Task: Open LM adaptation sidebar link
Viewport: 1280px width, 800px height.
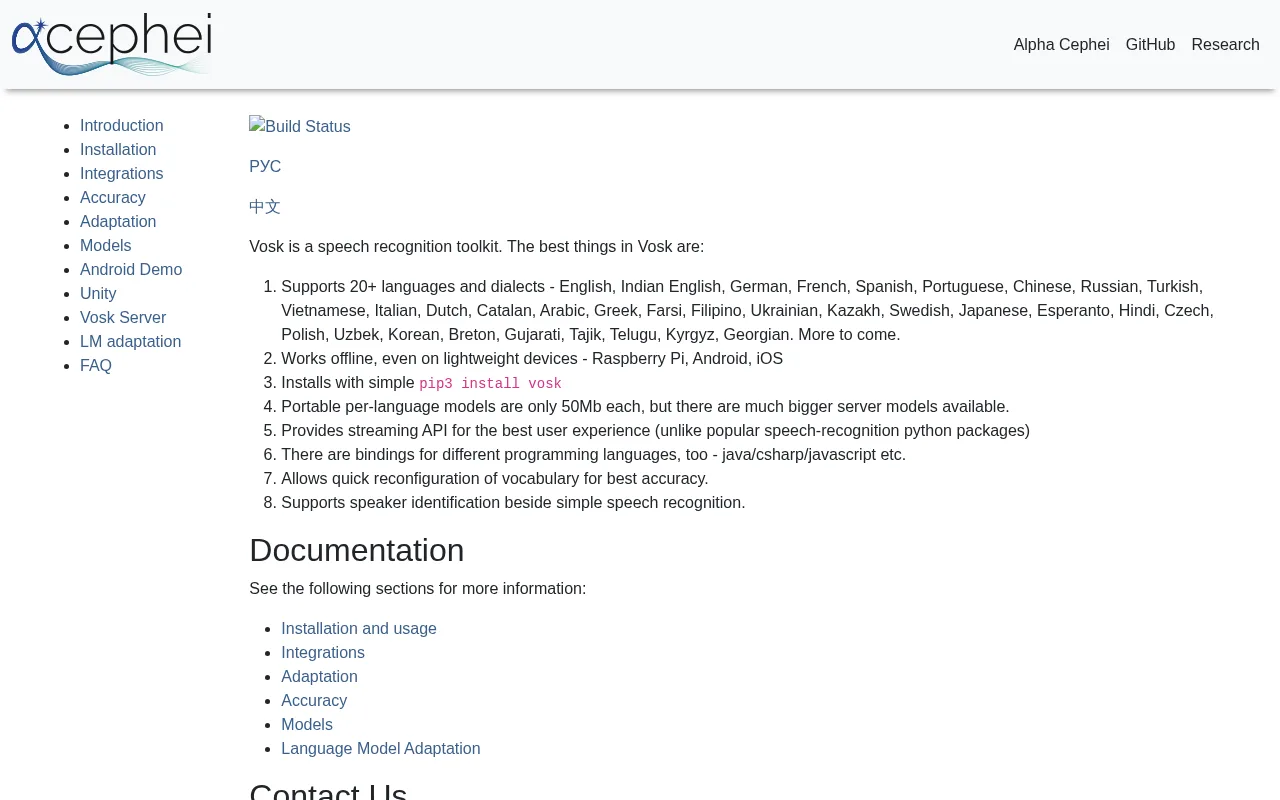Action: pyautogui.click(x=130, y=342)
